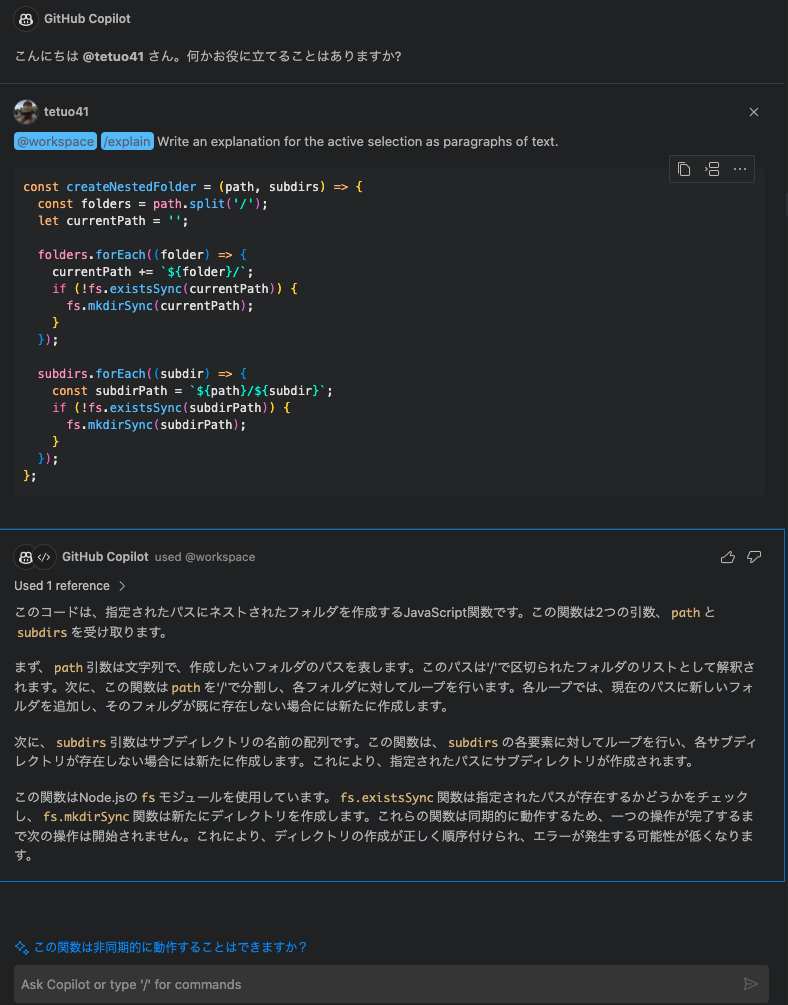Click the sparkle icon before the follow-up suggestion
Image resolution: width=788 pixels, height=1005 pixels.
[23, 946]
